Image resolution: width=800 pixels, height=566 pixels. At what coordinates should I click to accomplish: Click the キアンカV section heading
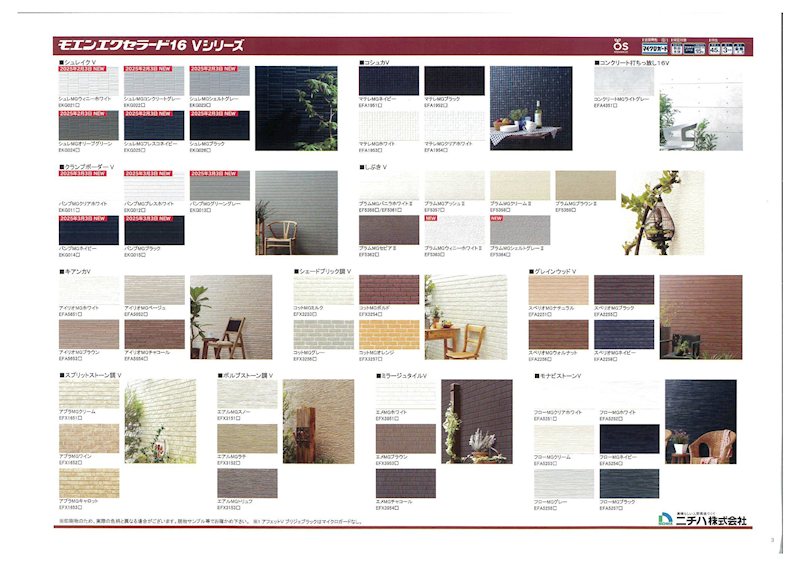coord(75,272)
